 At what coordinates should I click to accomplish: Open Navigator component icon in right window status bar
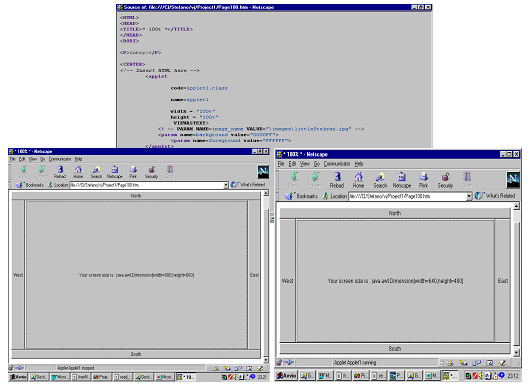click(x=450, y=363)
